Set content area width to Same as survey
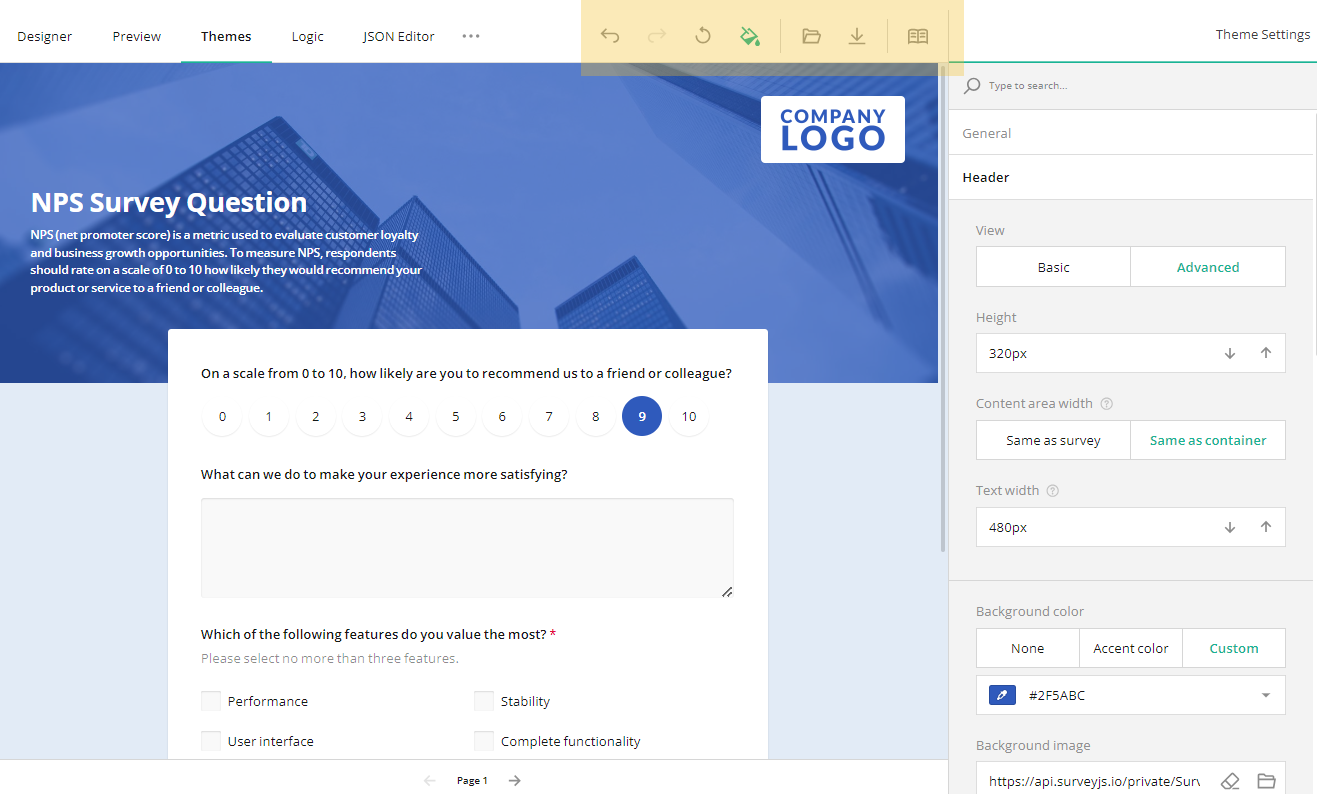This screenshot has height=794, width=1317. click(x=1053, y=440)
